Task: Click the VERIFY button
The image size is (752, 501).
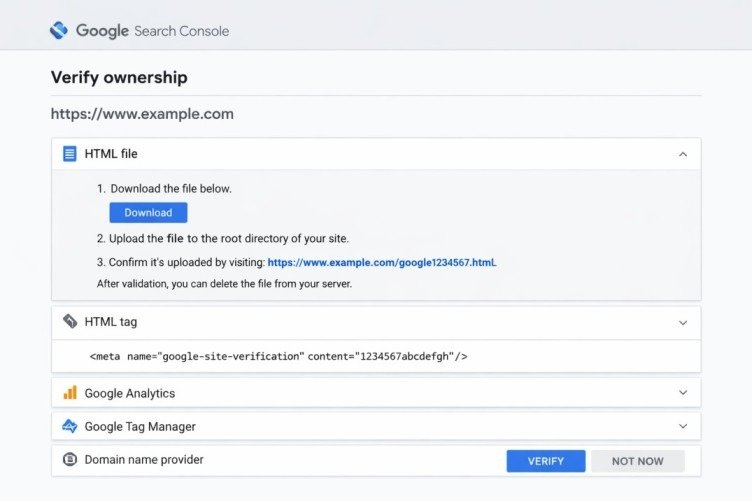Action: coord(546,461)
